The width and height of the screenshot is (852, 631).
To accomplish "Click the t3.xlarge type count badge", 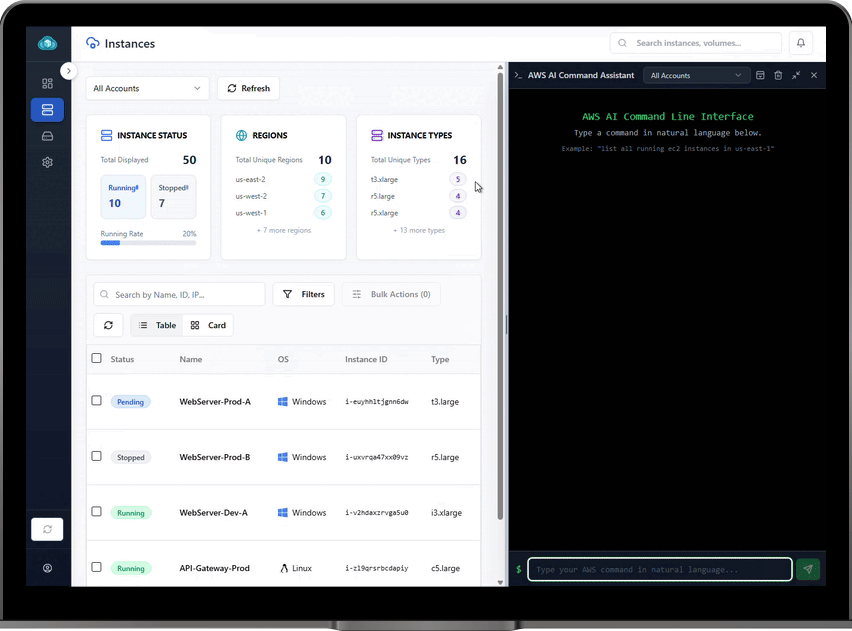I will tap(458, 179).
